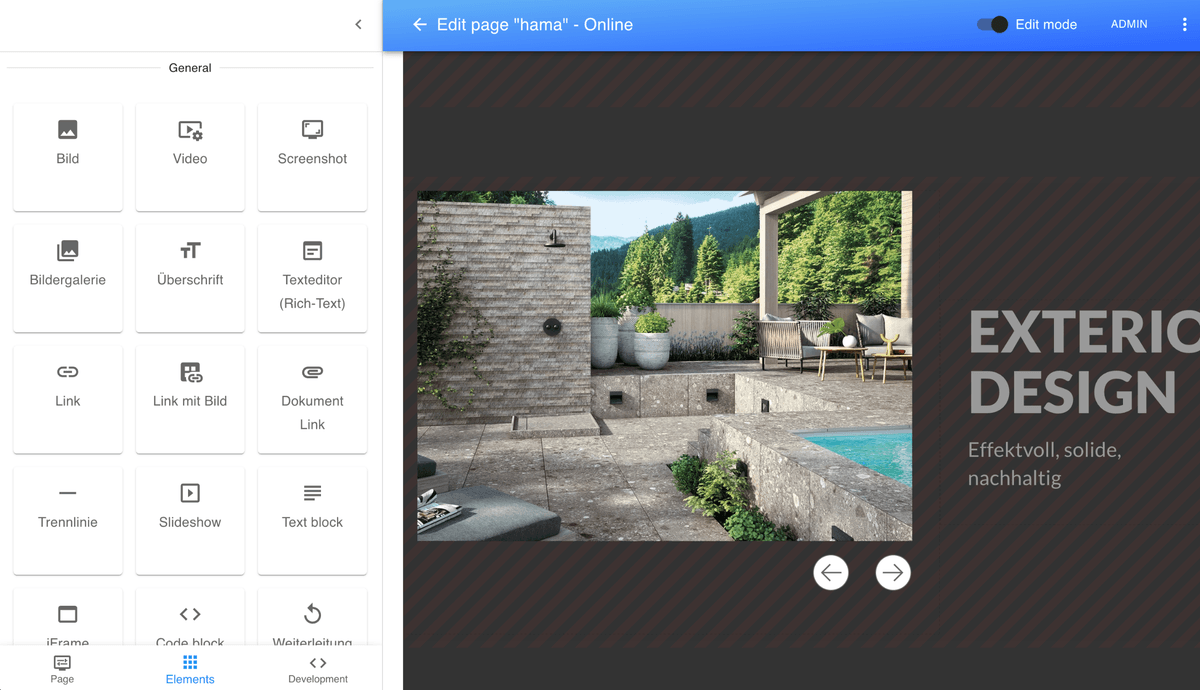
Task: Insert a Dokument Link element
Action: (312, 398)
